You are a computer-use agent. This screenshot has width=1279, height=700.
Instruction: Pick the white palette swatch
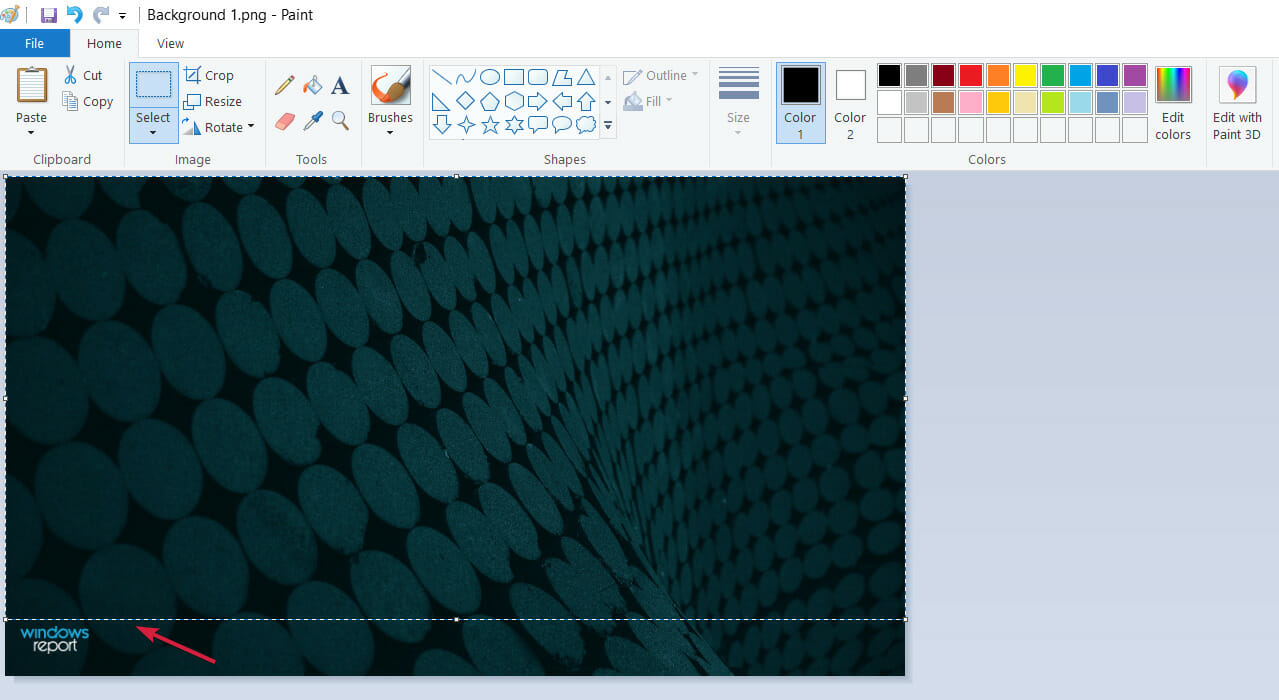(889, 102)
